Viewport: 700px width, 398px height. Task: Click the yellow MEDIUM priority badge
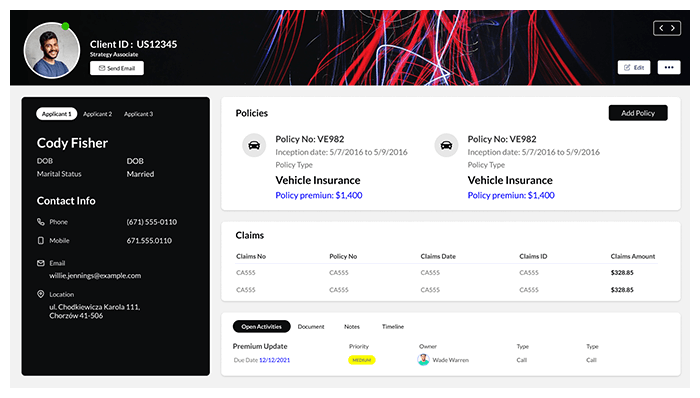click(x=362, y=360)
